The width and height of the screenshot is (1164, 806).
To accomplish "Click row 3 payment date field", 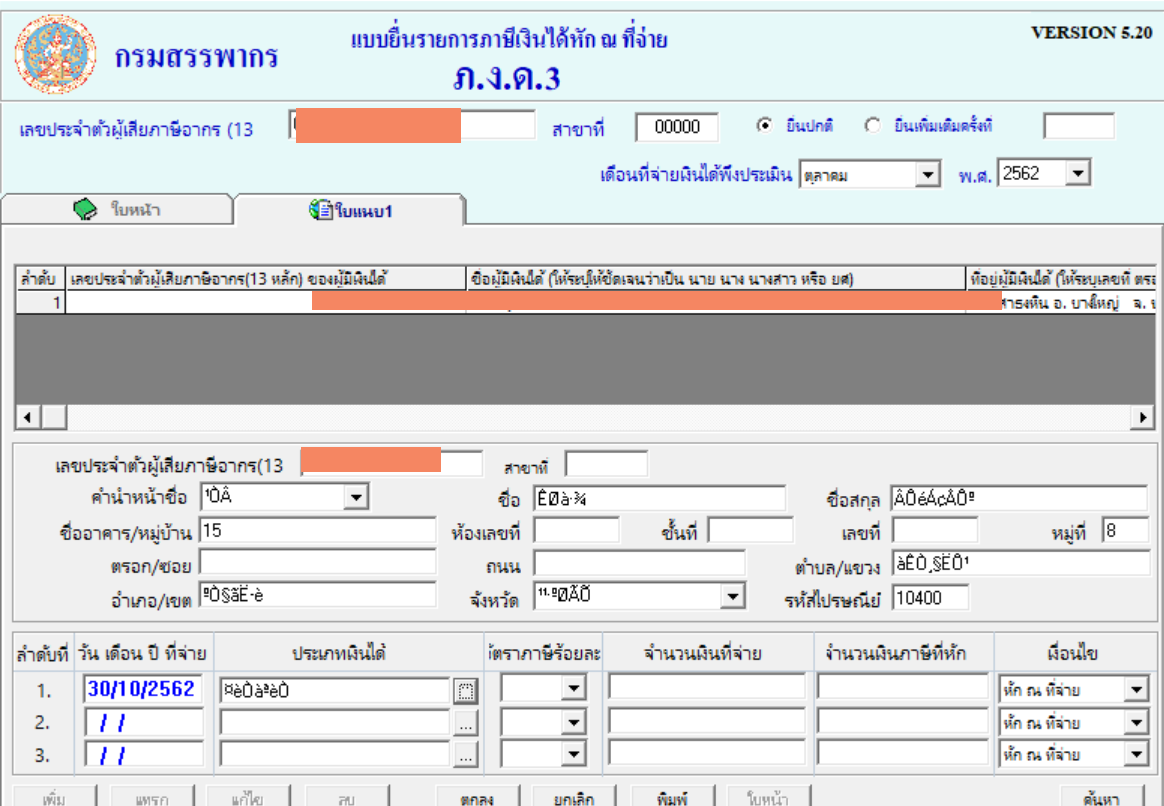I will (143, 755).
